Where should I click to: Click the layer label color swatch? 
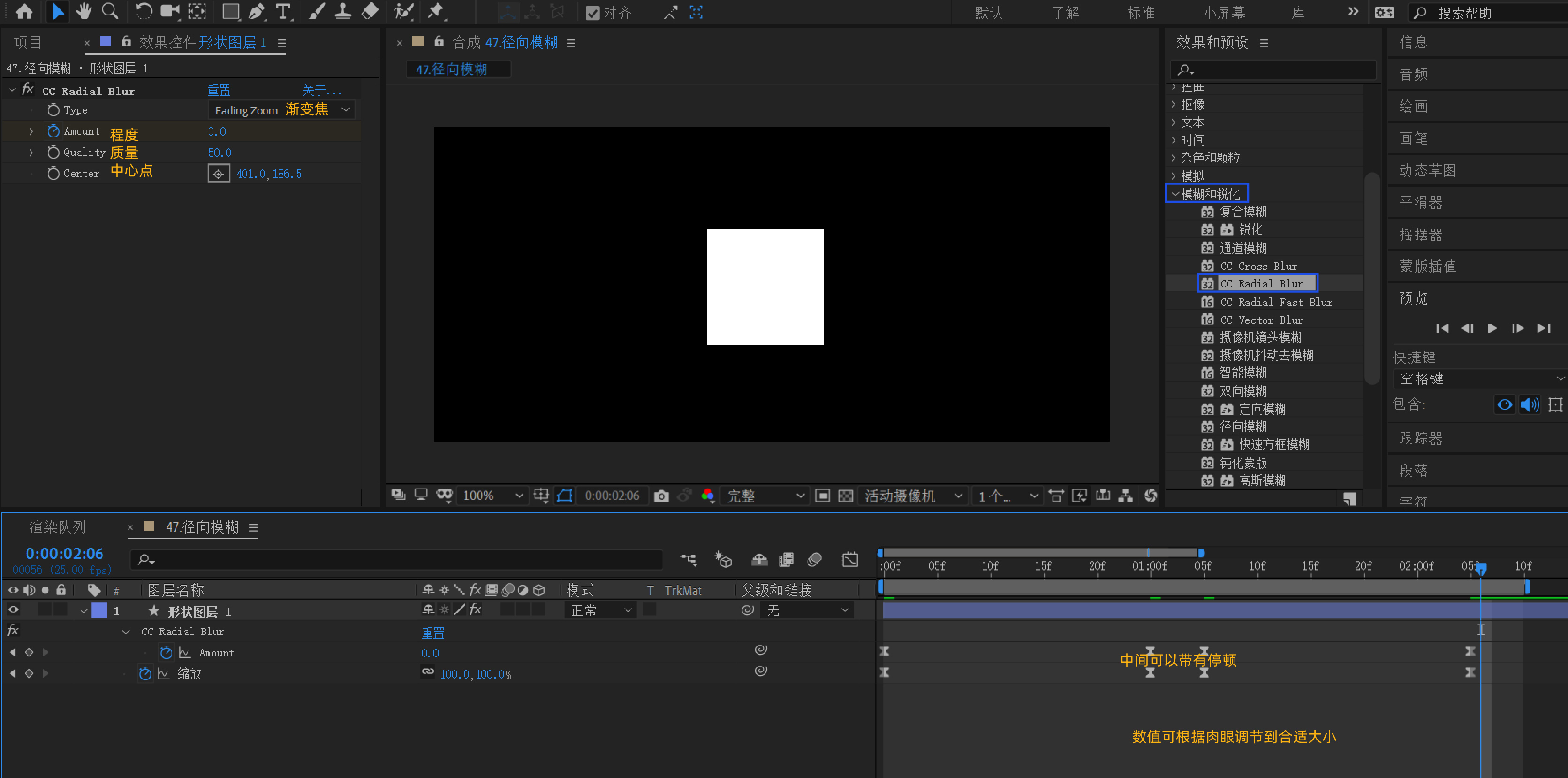pyautogui.click(x=99, y=610)
